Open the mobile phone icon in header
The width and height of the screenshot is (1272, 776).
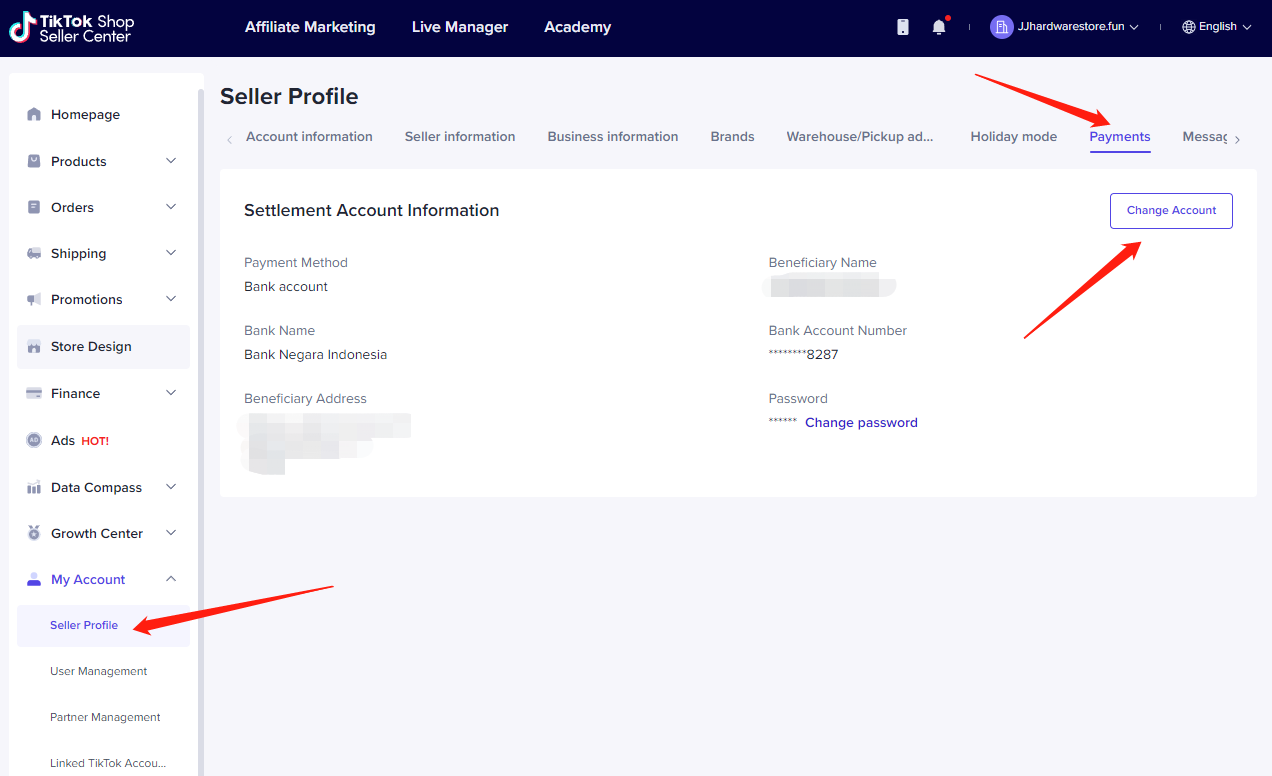click(x=903, y=27)
